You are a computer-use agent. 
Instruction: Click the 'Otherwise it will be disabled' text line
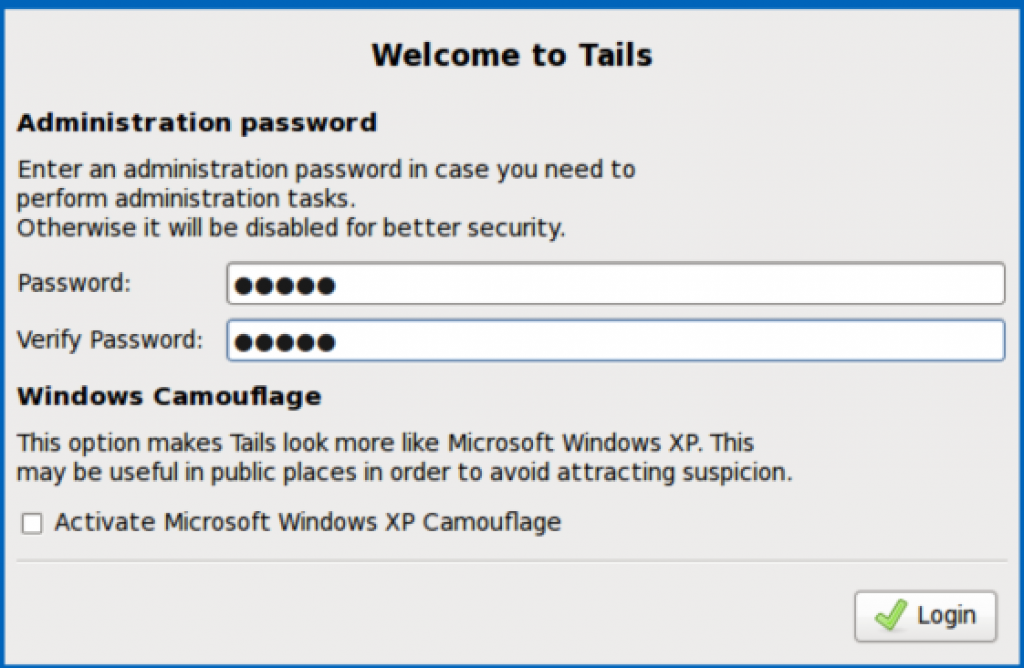point(291,227)
